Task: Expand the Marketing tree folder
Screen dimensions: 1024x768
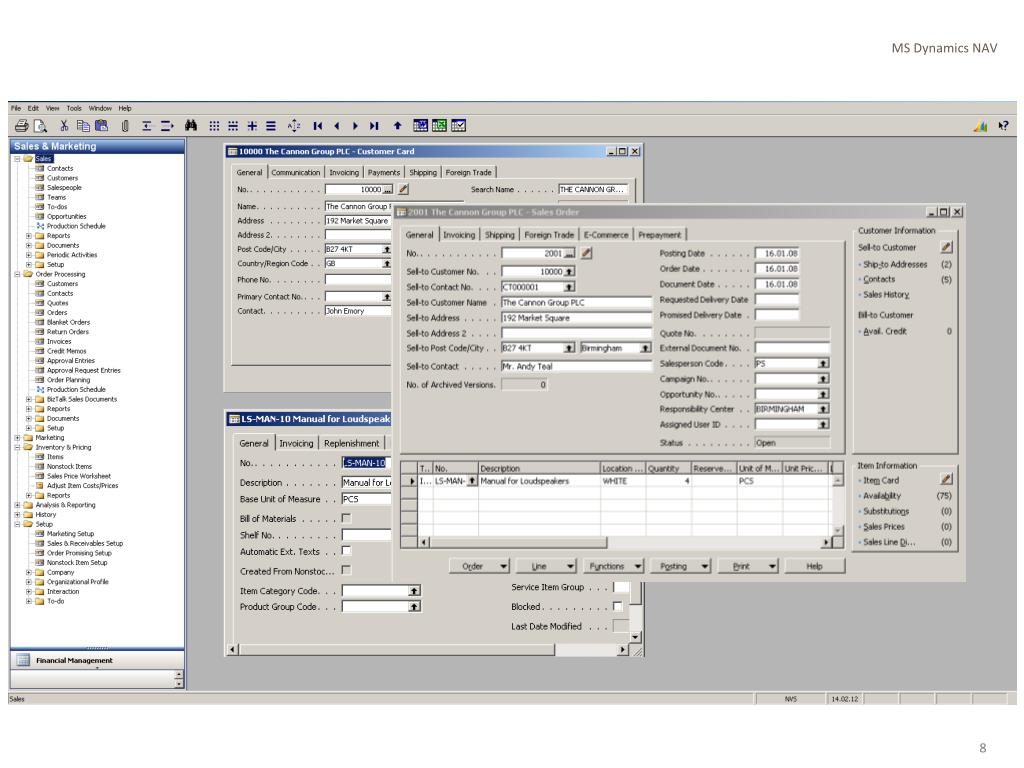Action: coord(18,438)
